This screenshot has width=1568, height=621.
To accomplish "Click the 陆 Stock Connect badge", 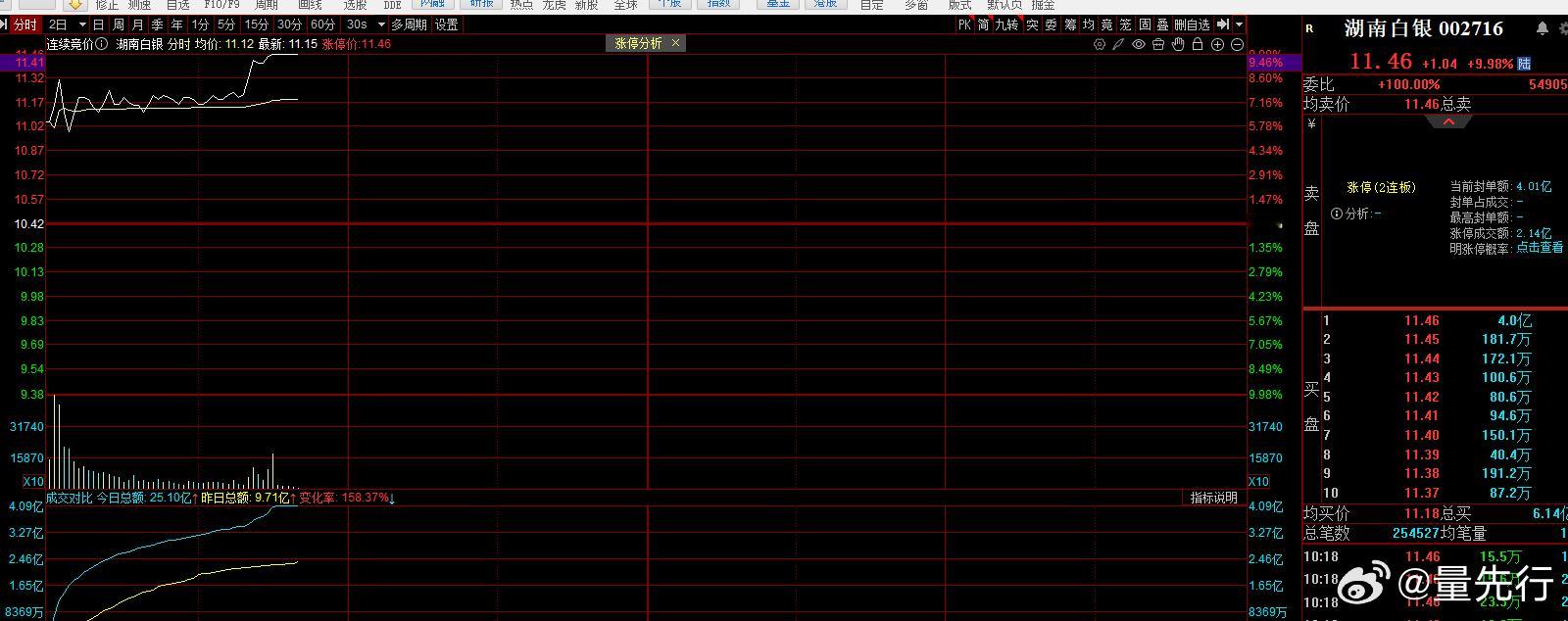I will coord(1524,64).
